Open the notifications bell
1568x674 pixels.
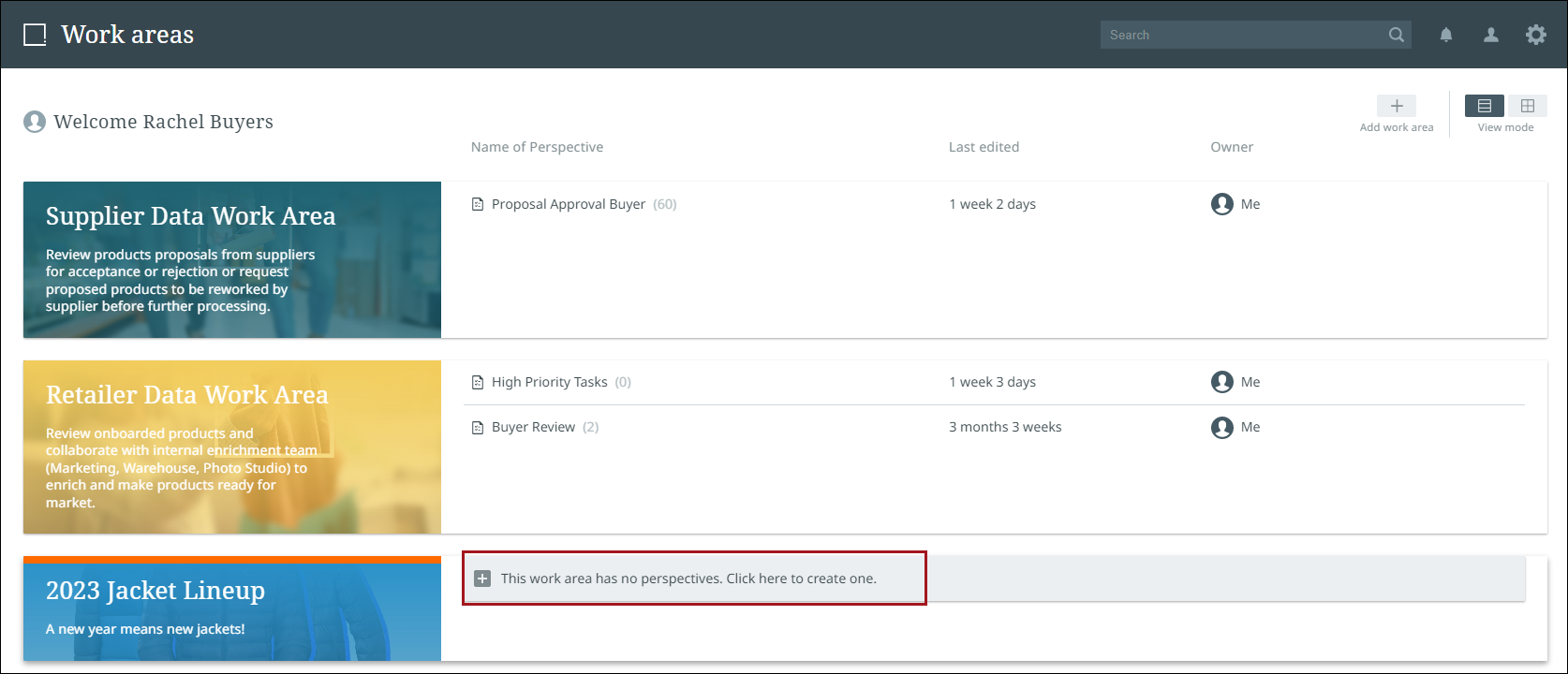pyautogui.click(x=1446, y=36)
